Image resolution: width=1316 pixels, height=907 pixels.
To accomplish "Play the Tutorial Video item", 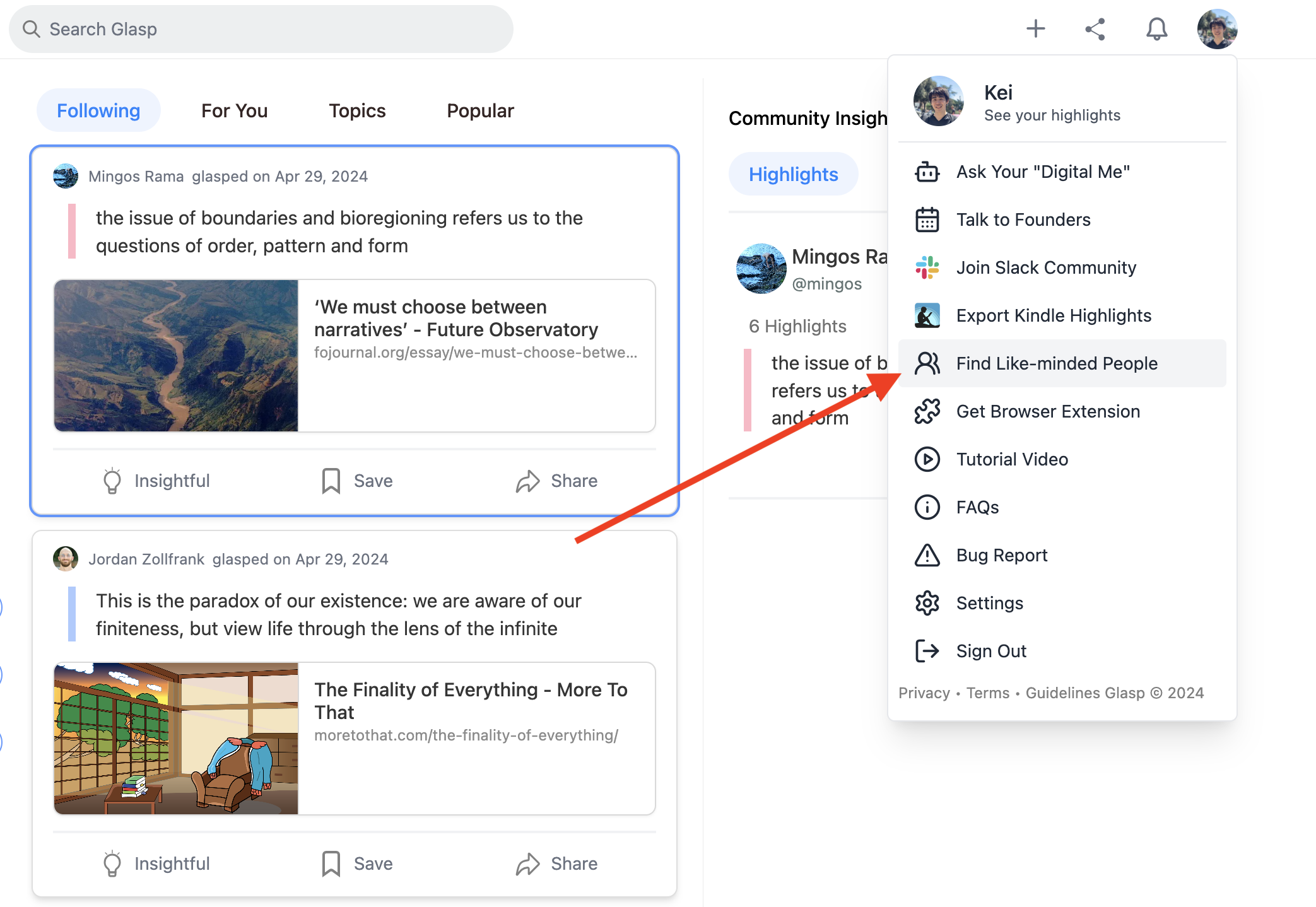I will point(1011,459).
